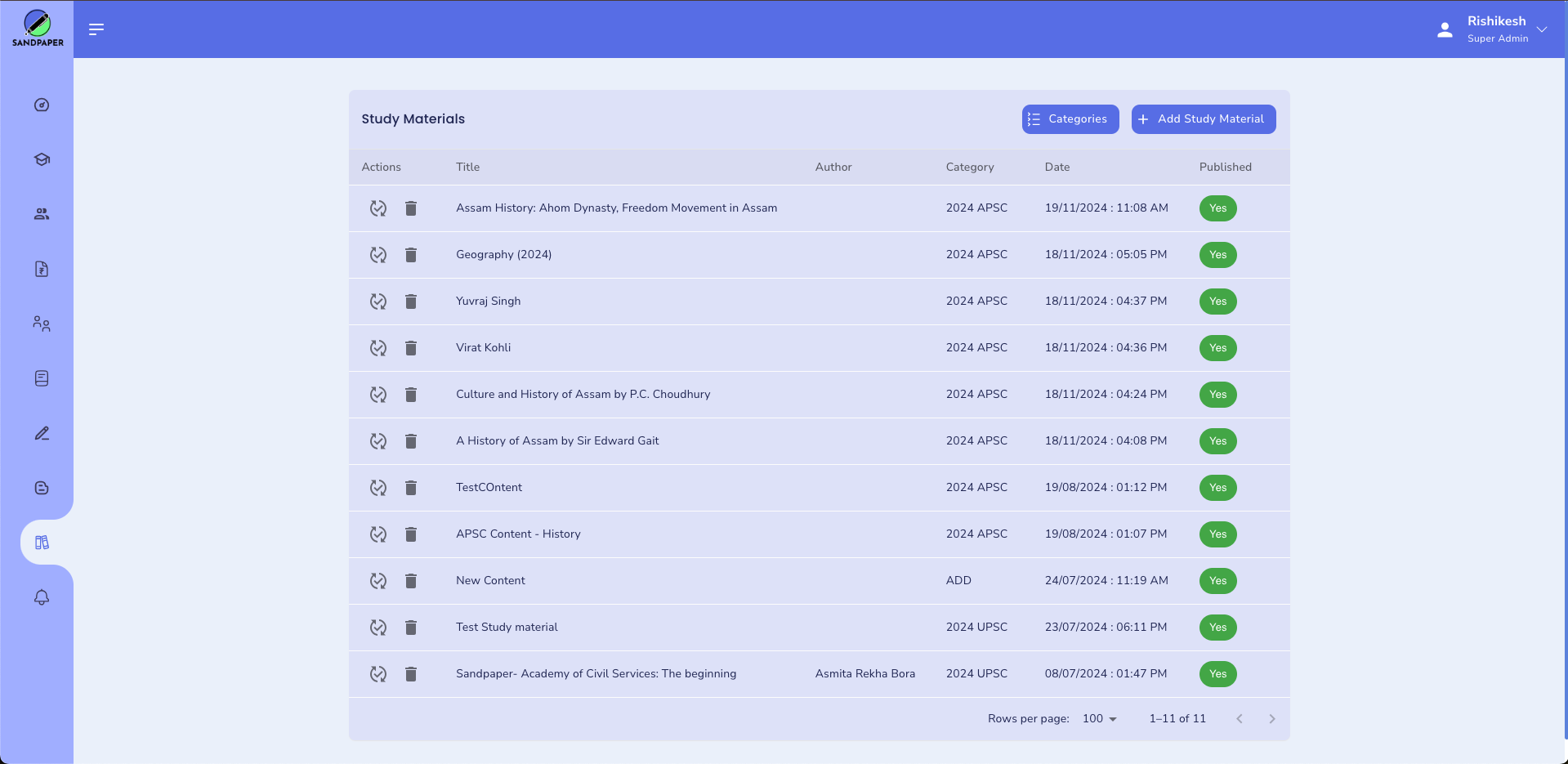This screenshot has width=1568, height=764.
Task: Open the users management sidebar icon
Action: [x=40, y=213]
